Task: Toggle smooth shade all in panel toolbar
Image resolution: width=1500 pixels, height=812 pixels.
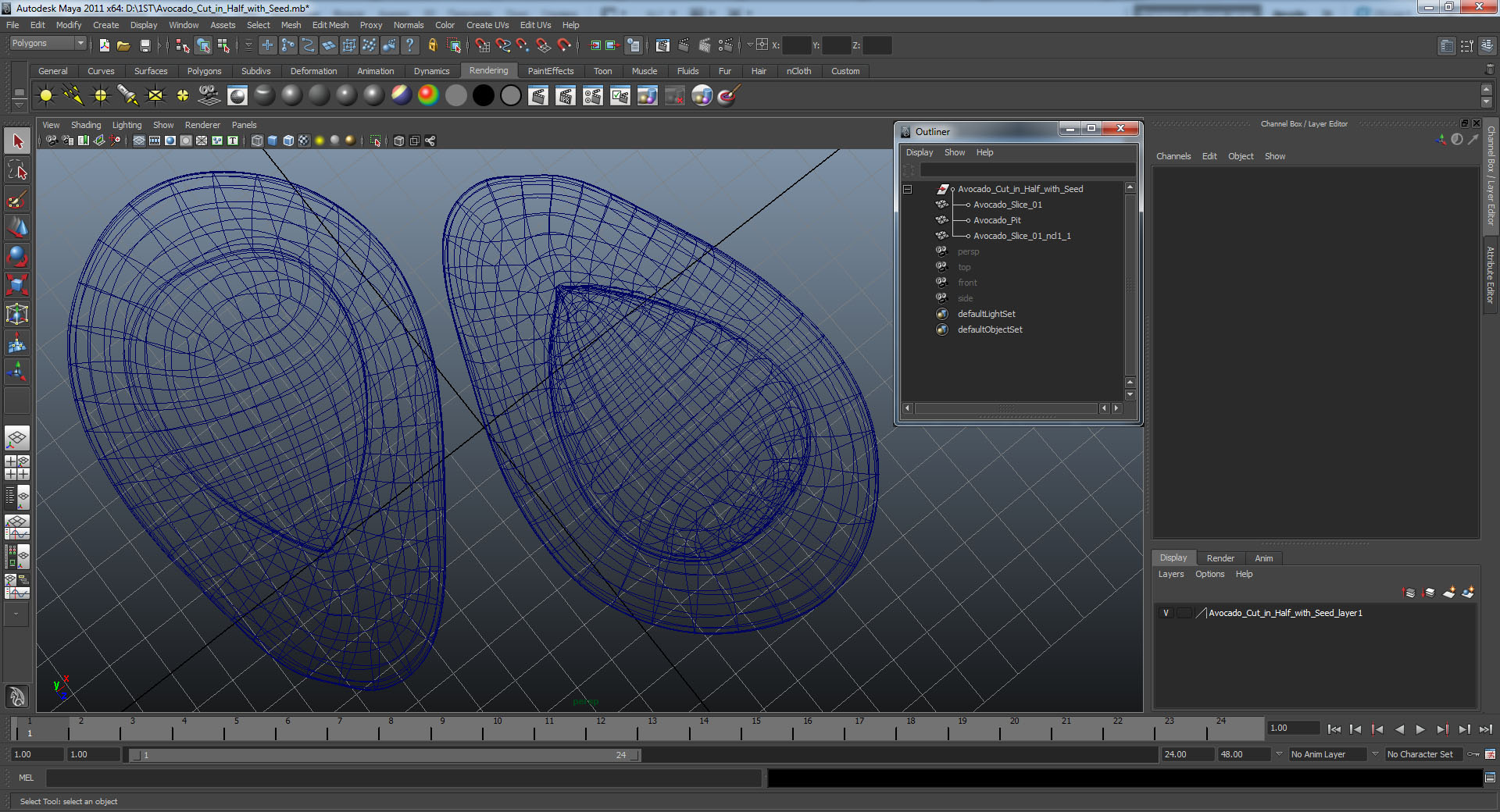Action: click(273, 141)
